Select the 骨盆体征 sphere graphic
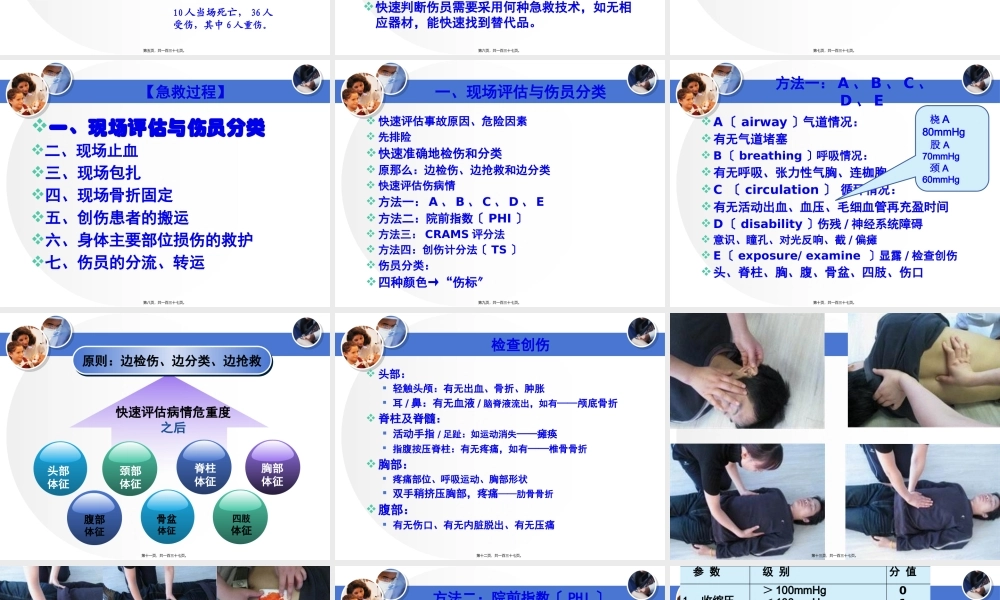 165,519
